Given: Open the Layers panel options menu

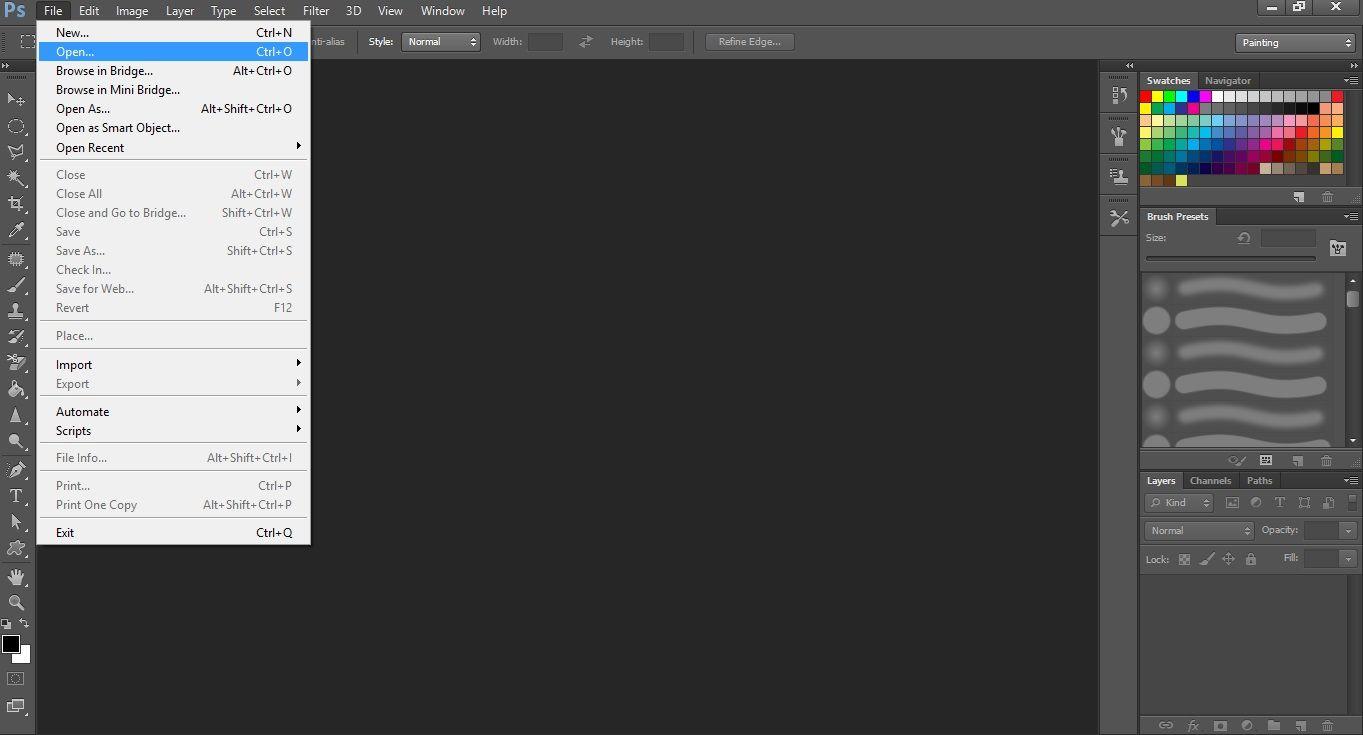Looking at the screenshot, I should [x=1351, y=481].
